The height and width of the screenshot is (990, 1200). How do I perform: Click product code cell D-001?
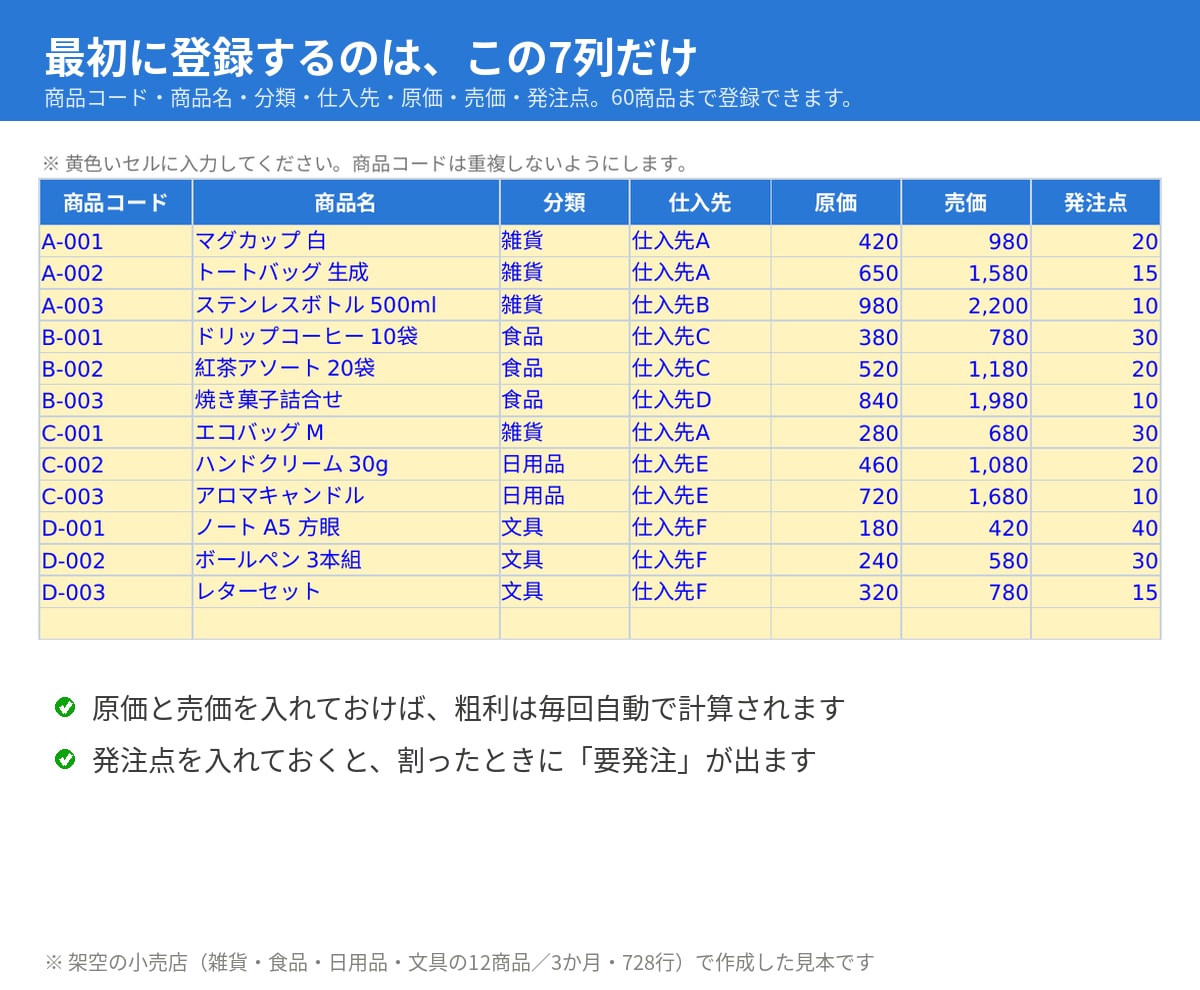(x=116, y=528)
